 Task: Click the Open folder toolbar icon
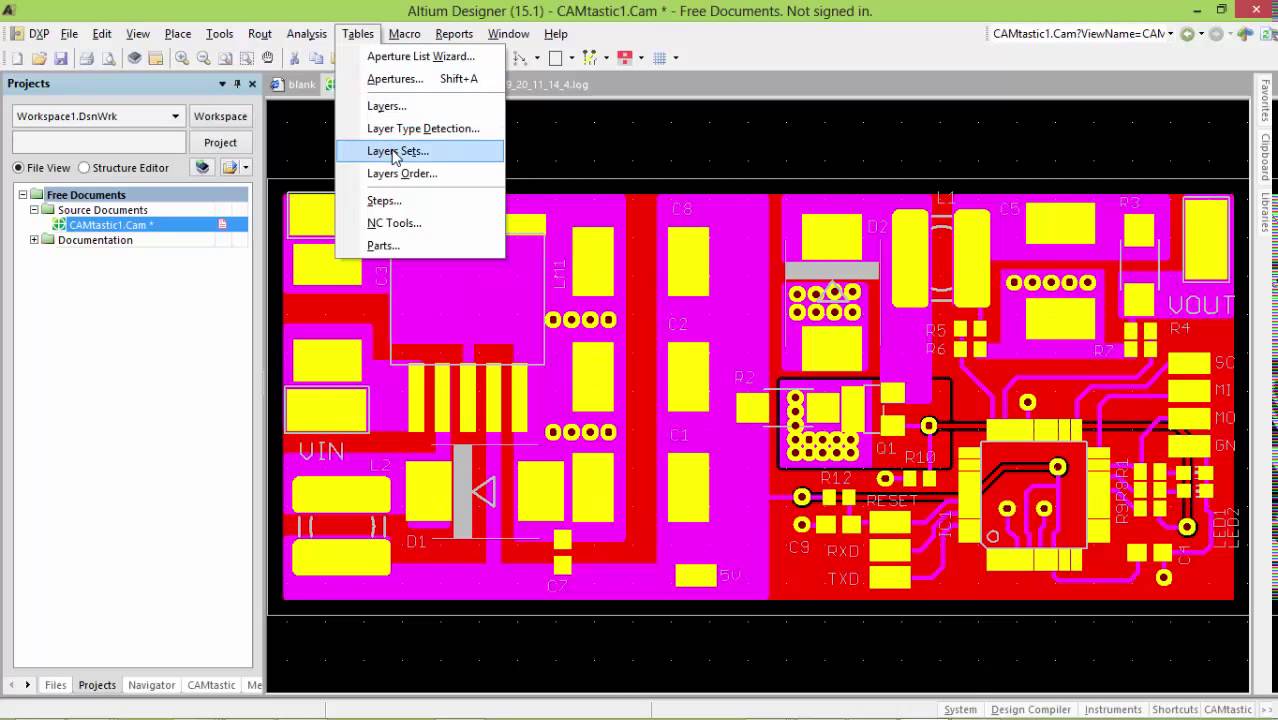[x=39, y=58]
